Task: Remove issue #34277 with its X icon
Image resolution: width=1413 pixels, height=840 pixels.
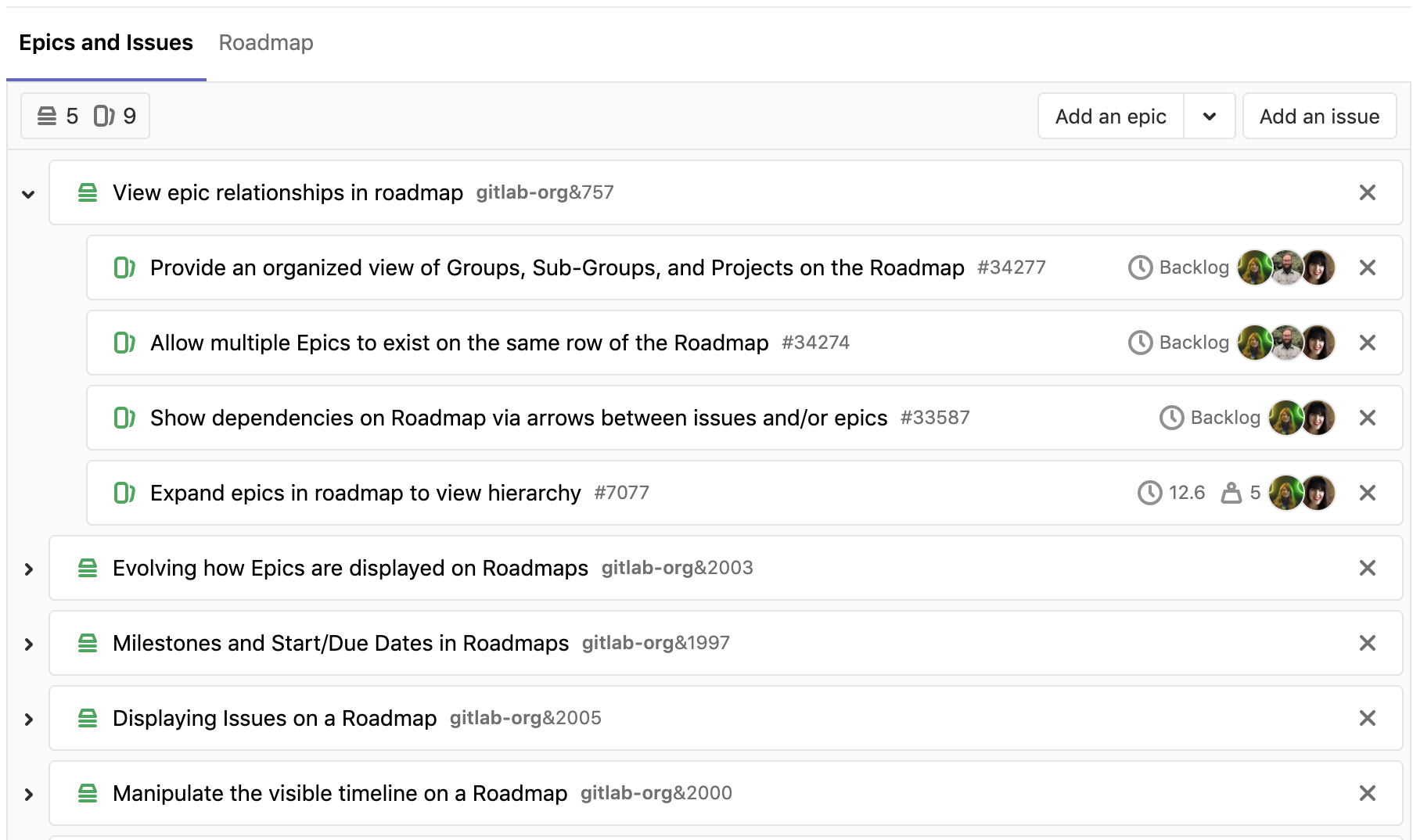Action: coord(1367,267)
